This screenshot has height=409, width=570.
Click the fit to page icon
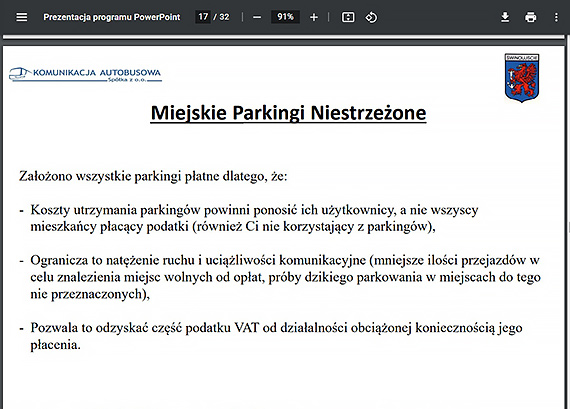click(x=348, y=17)
